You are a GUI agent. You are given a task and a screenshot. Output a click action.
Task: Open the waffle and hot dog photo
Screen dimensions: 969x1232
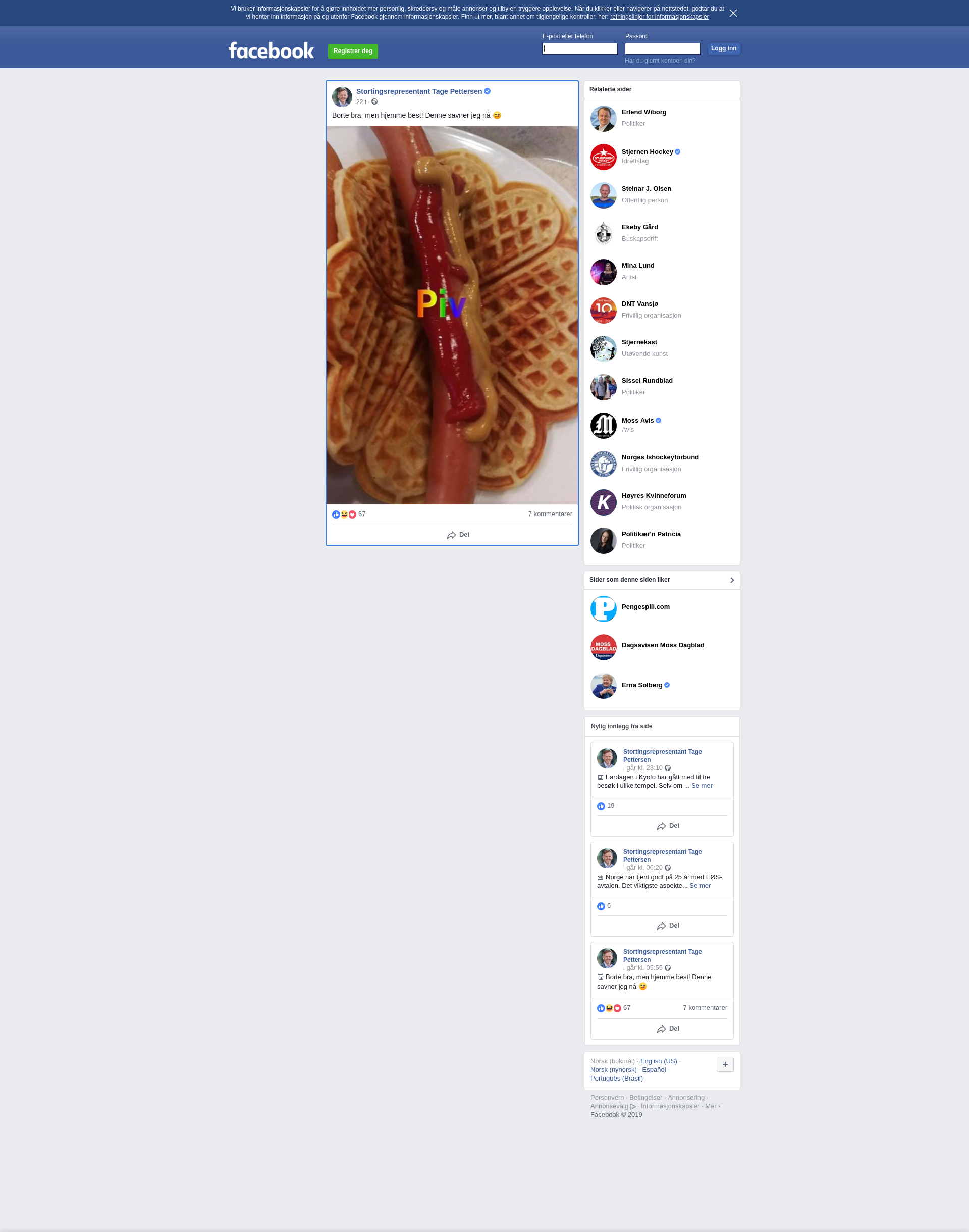452,315
